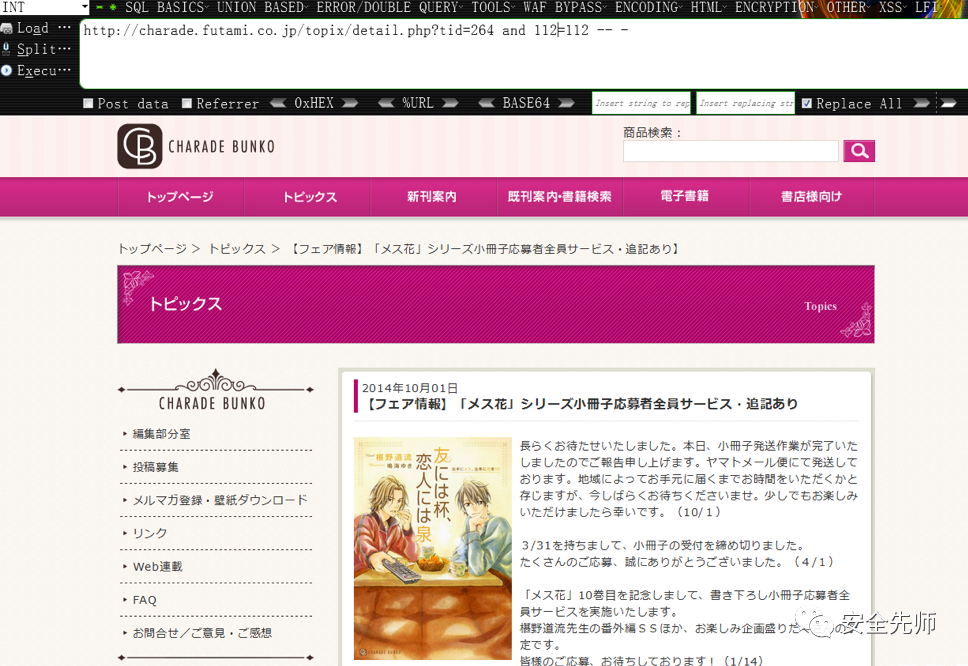This screenshot has width=968, height=666.
Task: Click the green minus icon in HackBar
Action: (99, 7)
